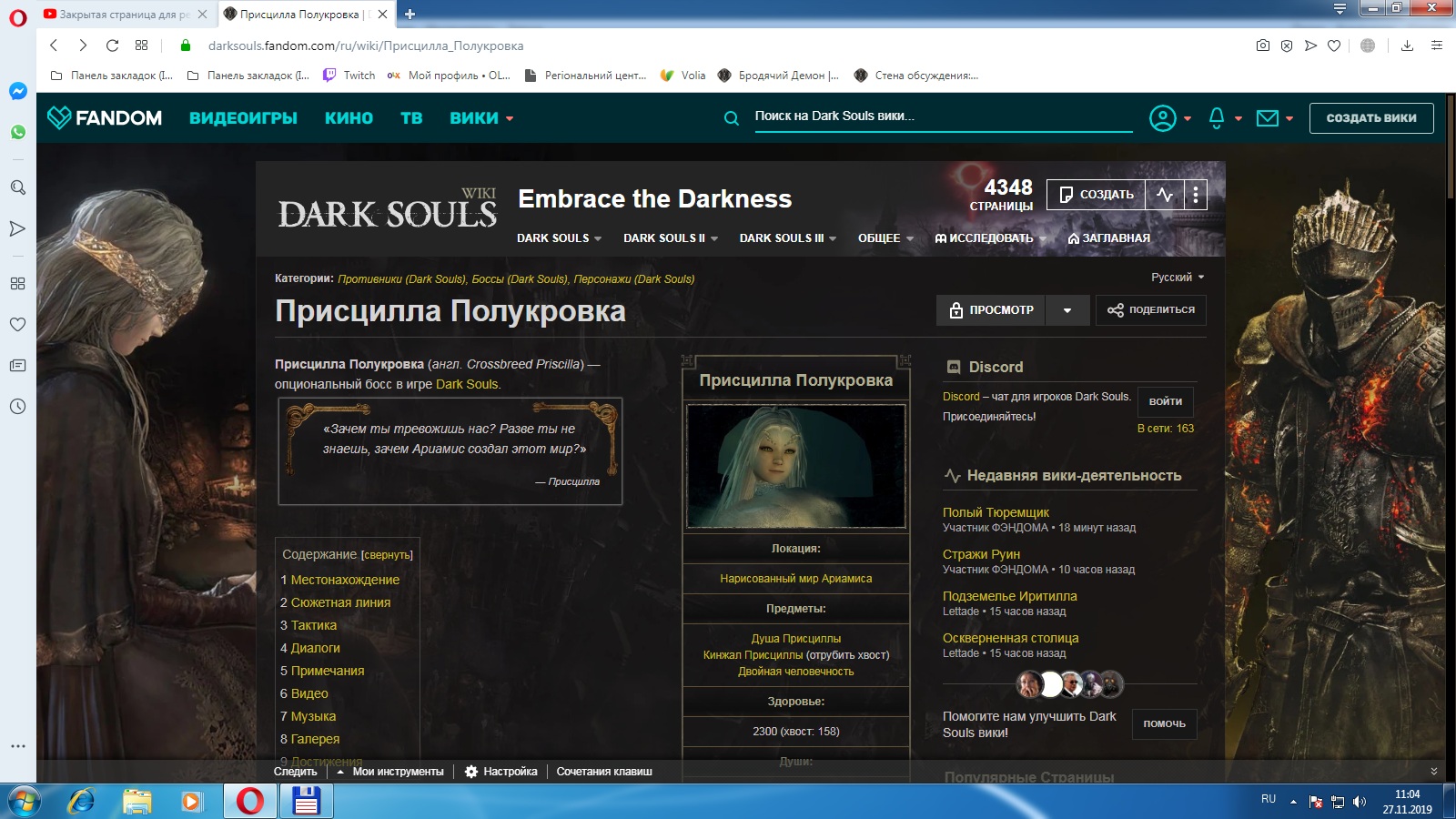
Task: Go to ЗАГЛАВНАЯ main page
Action: click(1108, 238)
